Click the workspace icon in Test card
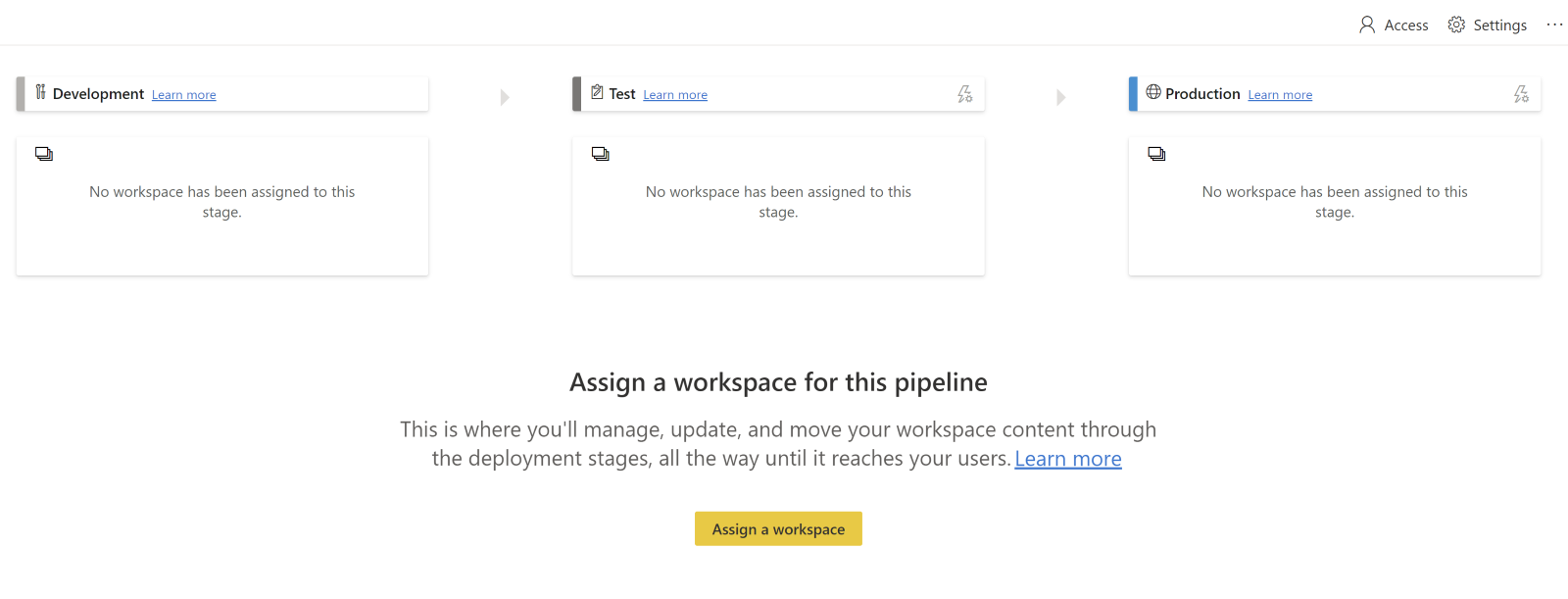1568x599 pixels. point(601,154)
